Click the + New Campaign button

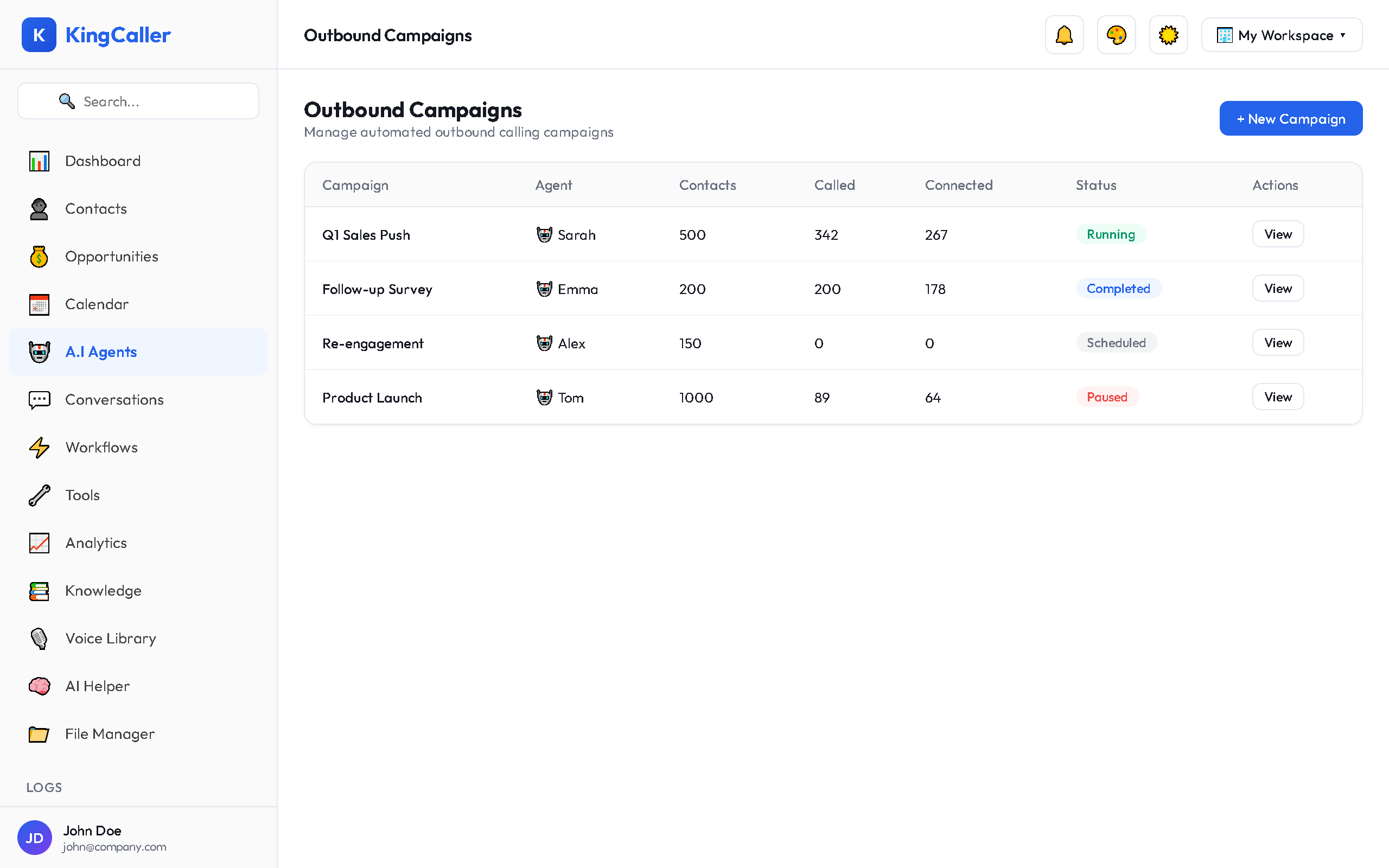pos(1291,118)
